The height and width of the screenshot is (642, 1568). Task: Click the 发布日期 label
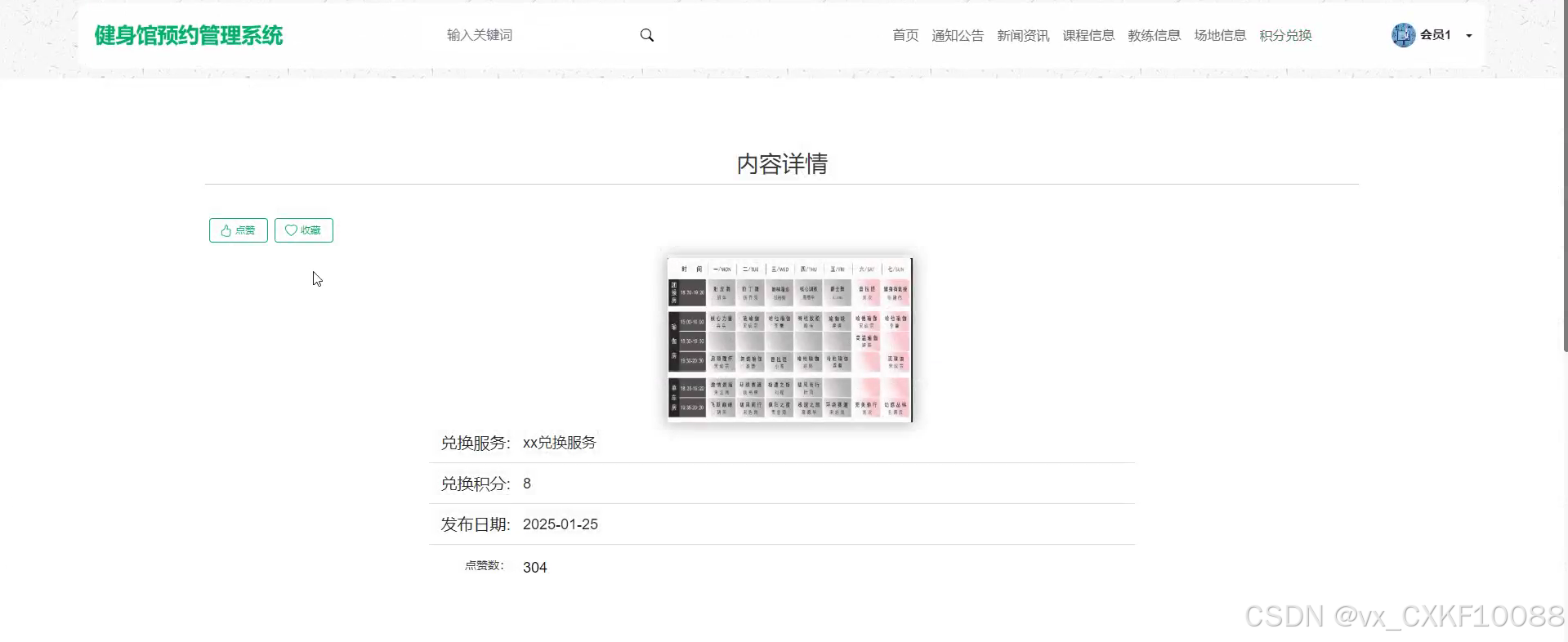476,524
